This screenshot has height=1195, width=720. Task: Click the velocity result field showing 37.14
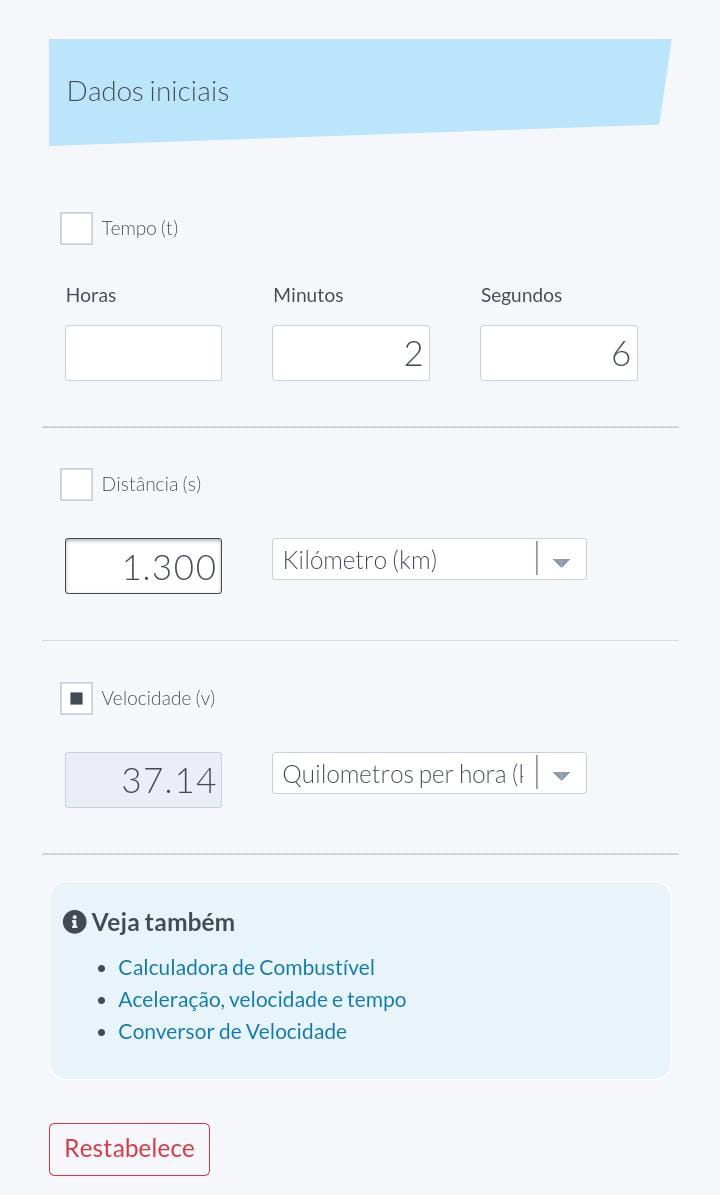(143, 780)
